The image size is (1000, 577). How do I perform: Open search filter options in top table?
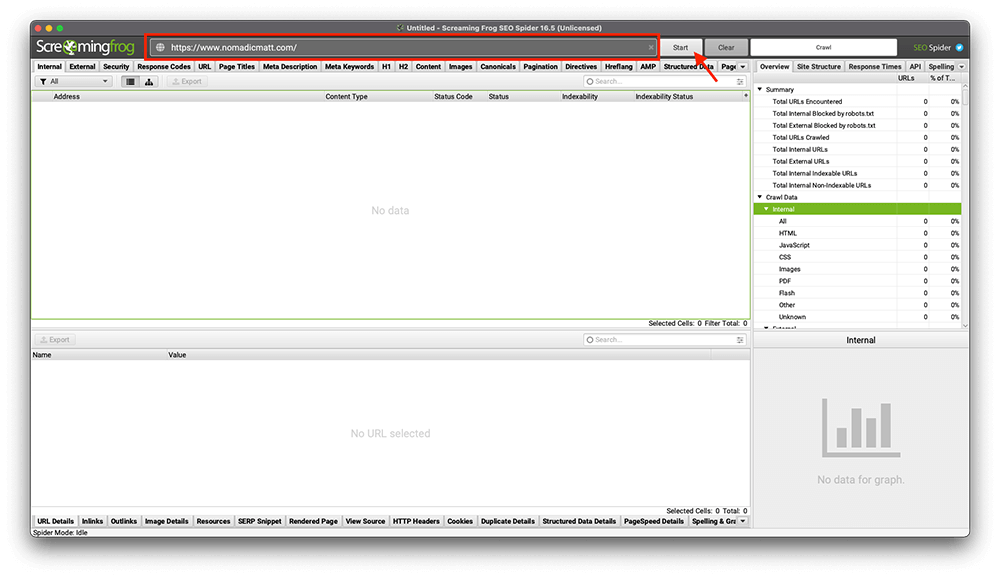(740, 82)
